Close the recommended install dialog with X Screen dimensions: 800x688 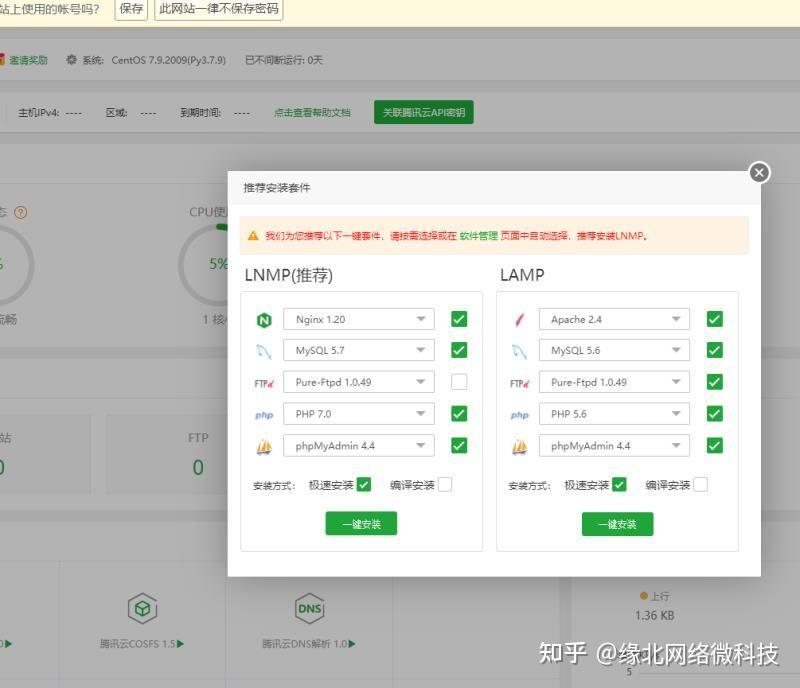pyautogui.click(x=759, y=173)
